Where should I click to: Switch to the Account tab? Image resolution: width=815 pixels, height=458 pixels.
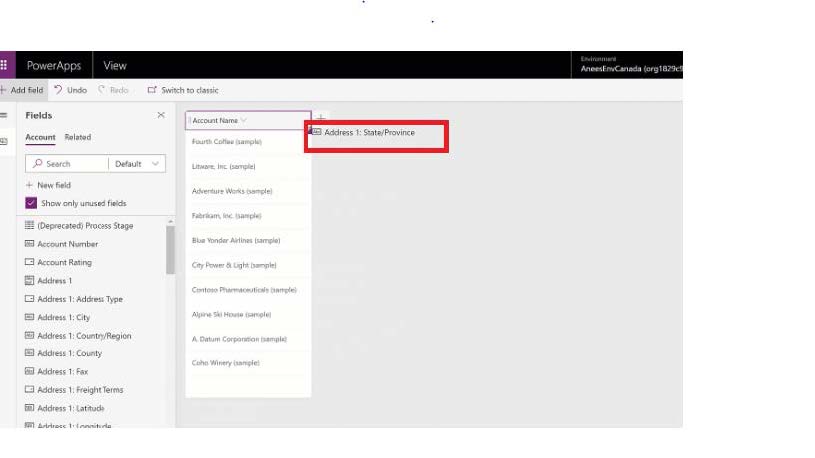click(x=40, y=137)
